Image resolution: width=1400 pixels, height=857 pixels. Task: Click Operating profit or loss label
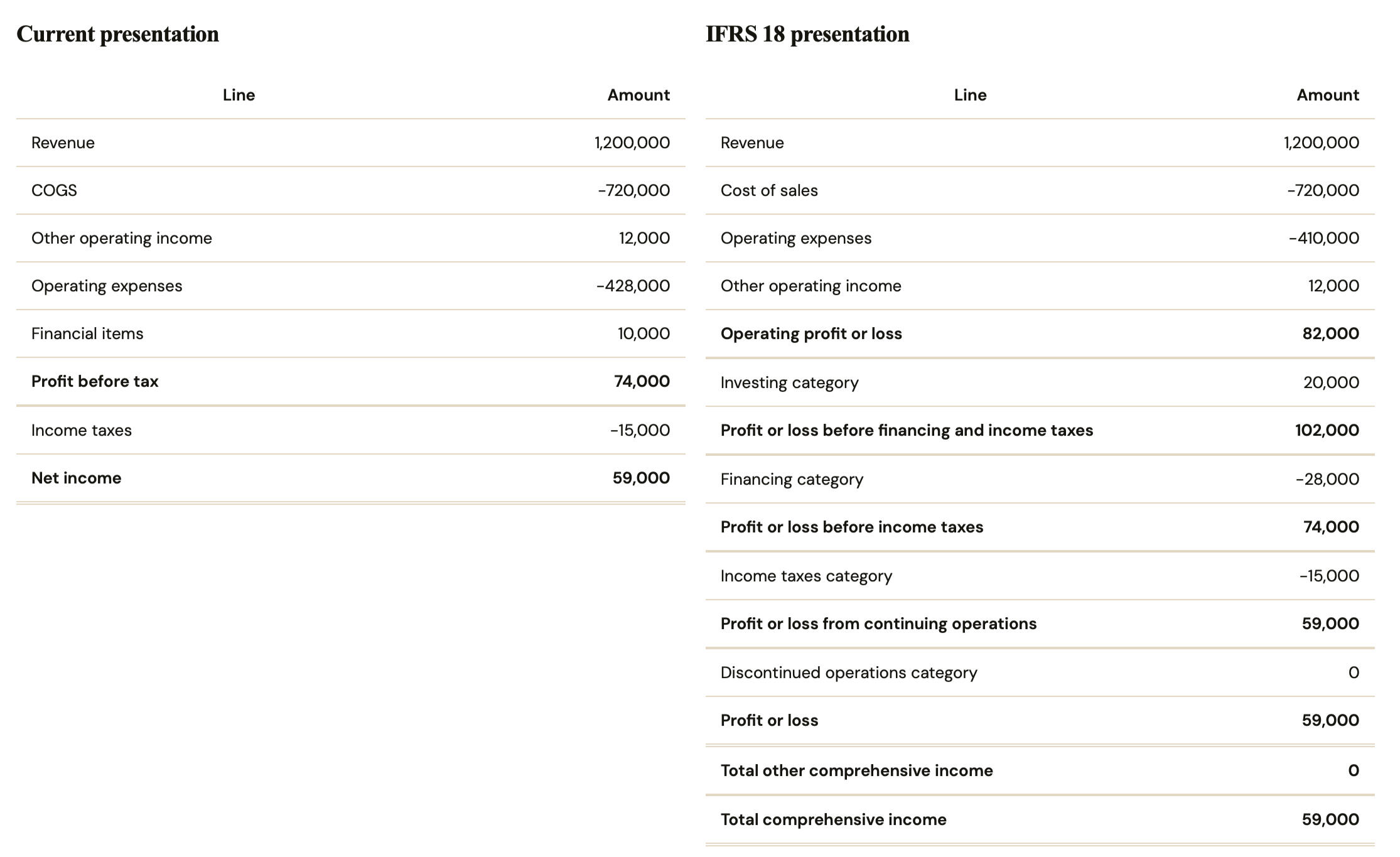[x=811, y=333]
